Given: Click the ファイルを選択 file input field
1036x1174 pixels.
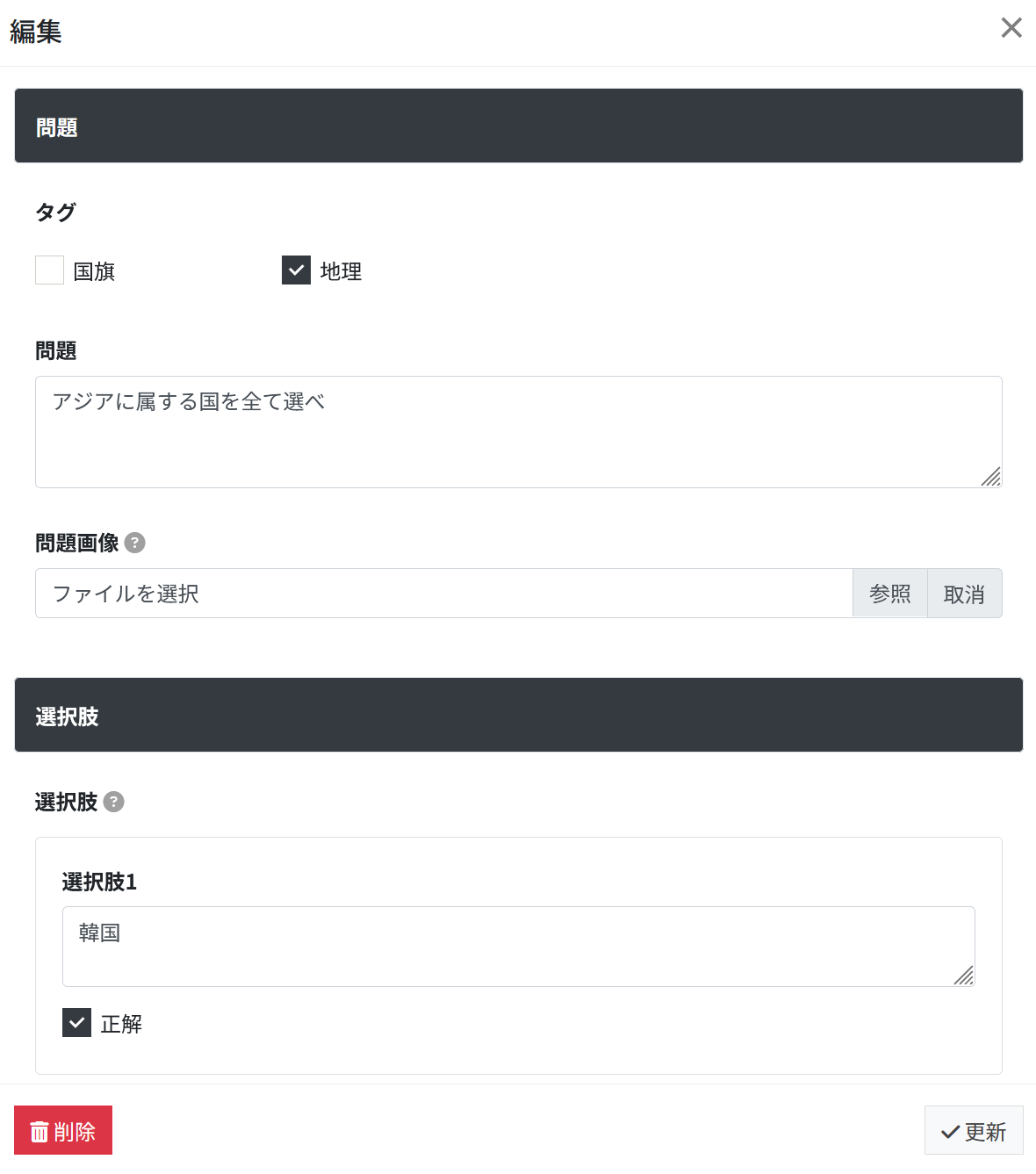Looking at the screenshot, I should [444, 594].
